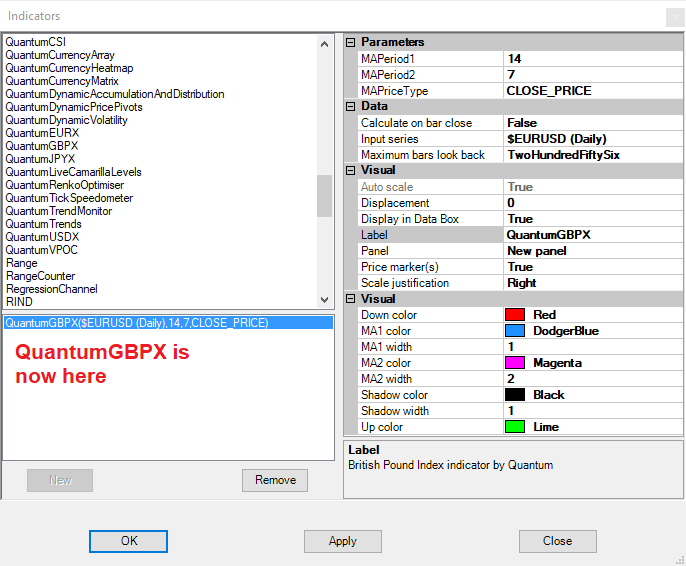This screenshot has height=566, width=686.
Task: Select QuantumCurrencyHeatmap indicator
Action: pyautogui.click(x=69, y=68)
